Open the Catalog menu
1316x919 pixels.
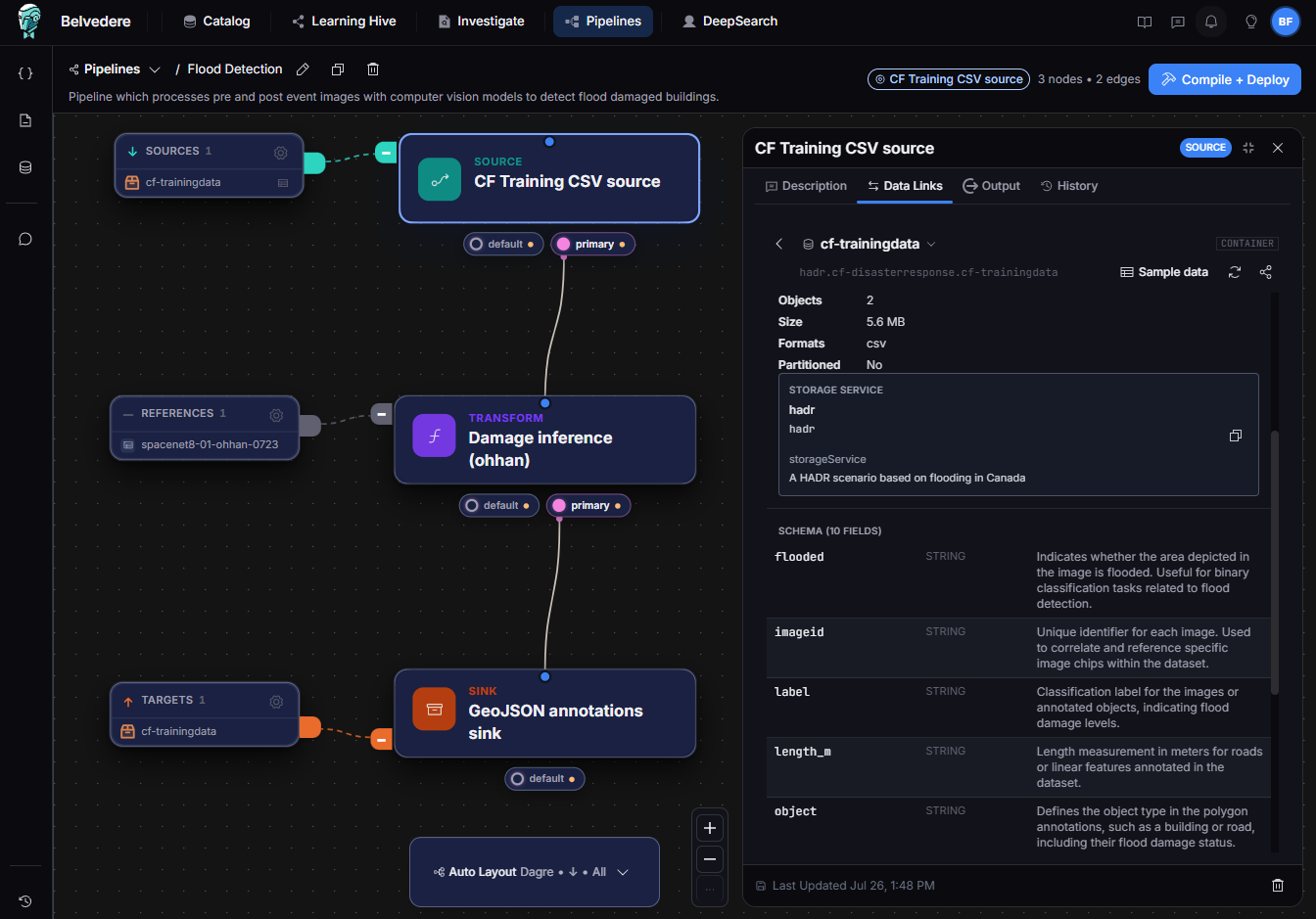pyautogui.click(x=216, y=22)
